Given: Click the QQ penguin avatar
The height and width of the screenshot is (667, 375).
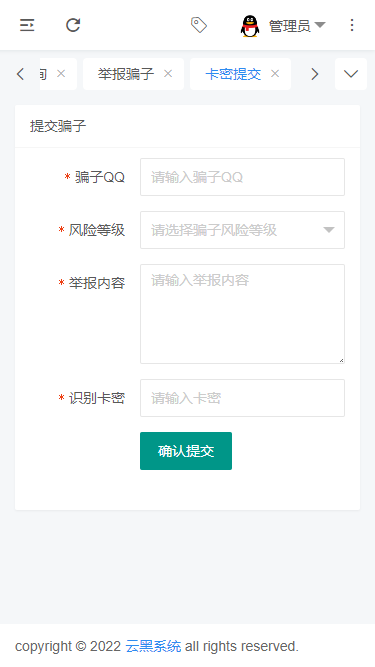Looking at the screenshot, I should [250, 26].
